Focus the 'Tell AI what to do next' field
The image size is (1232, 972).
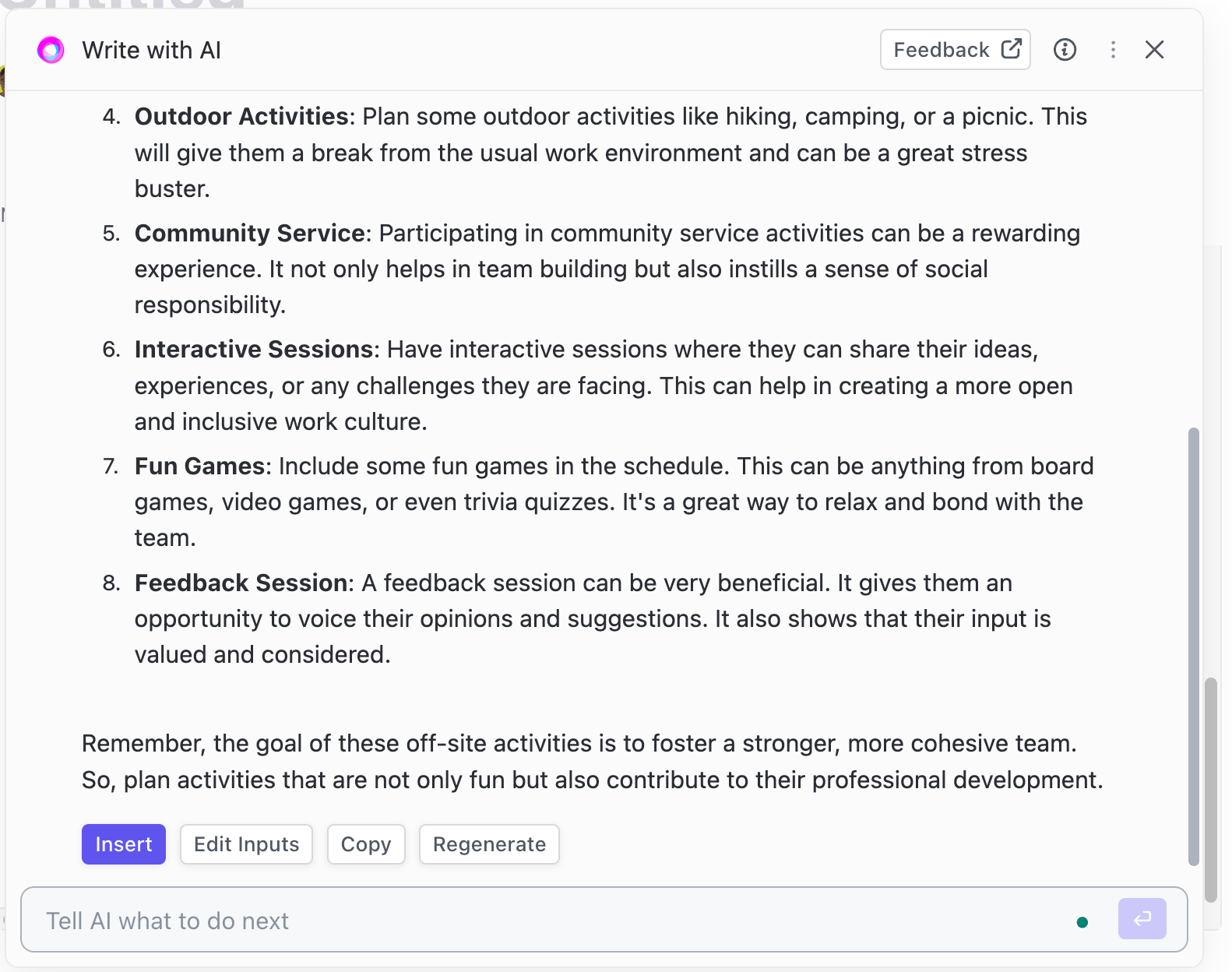coord(545,921)
